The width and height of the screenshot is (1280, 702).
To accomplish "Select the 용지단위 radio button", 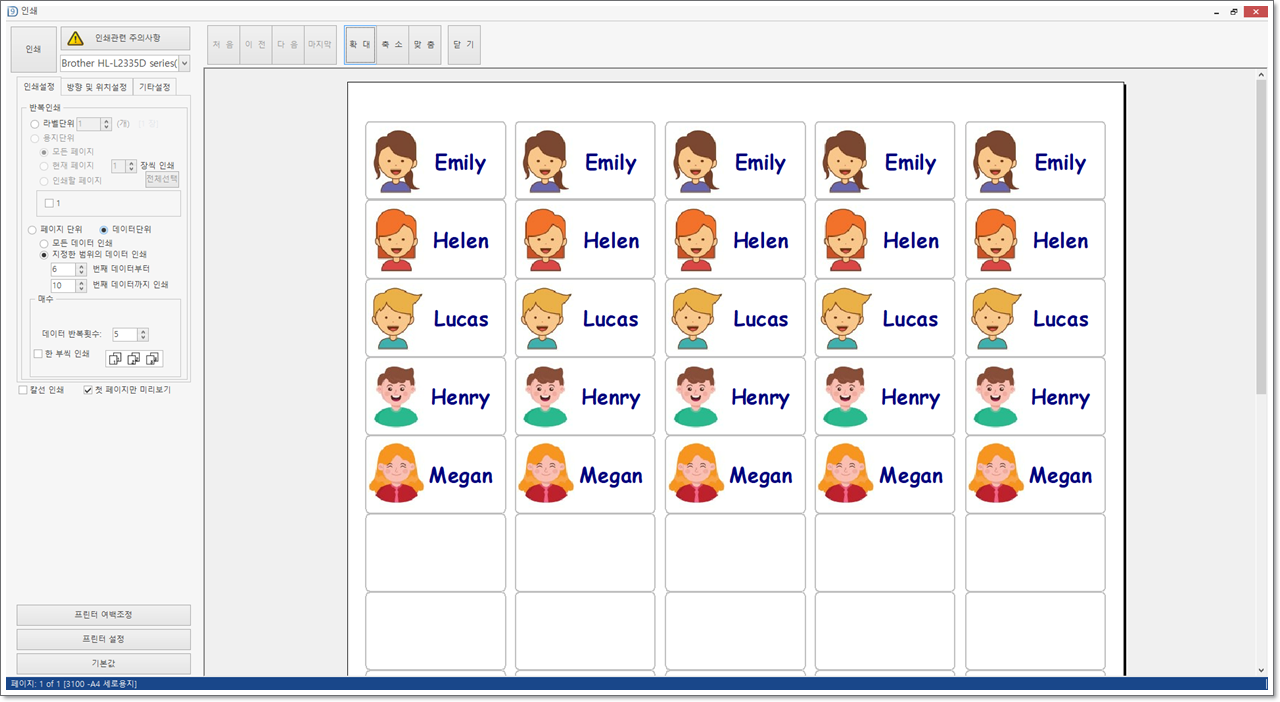I will coord(36,138).
